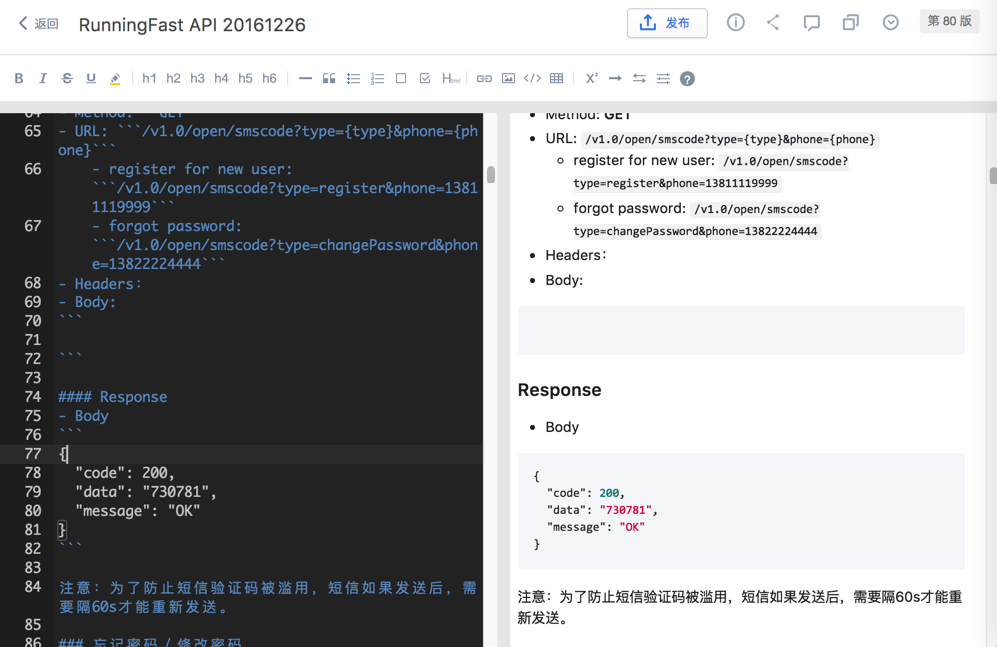Screen dimensions: 997x647
Task: Open version history 第 80 版
Action: click(949, 21)
